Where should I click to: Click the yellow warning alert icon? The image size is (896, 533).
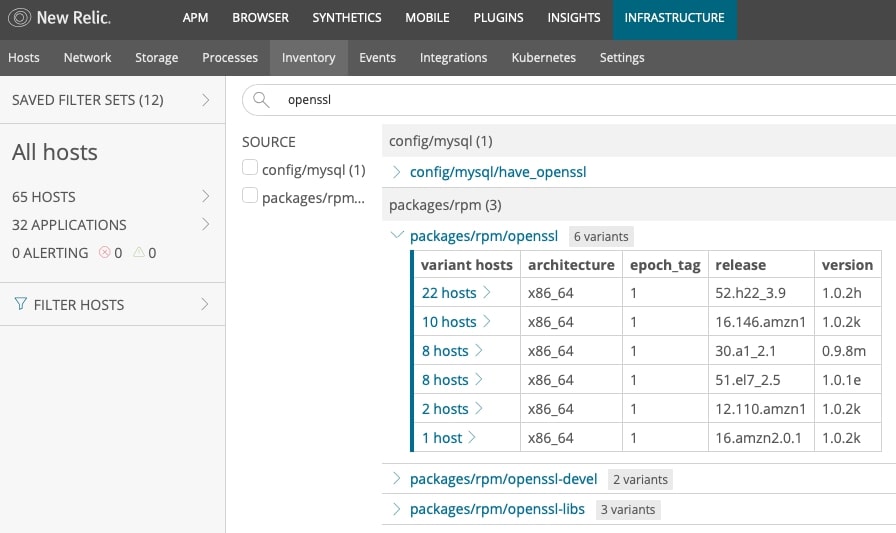[139, 253]
